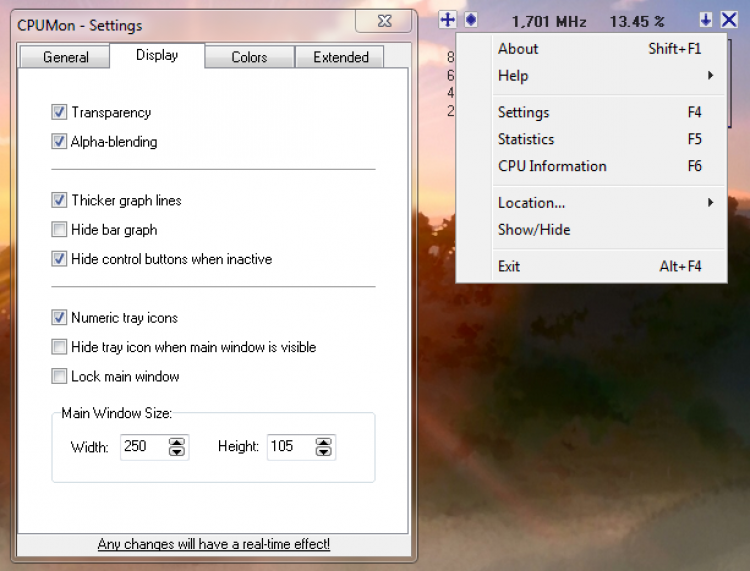Click the Main Window Size group label
750x571 pixels.
click(x=116, y=413)
